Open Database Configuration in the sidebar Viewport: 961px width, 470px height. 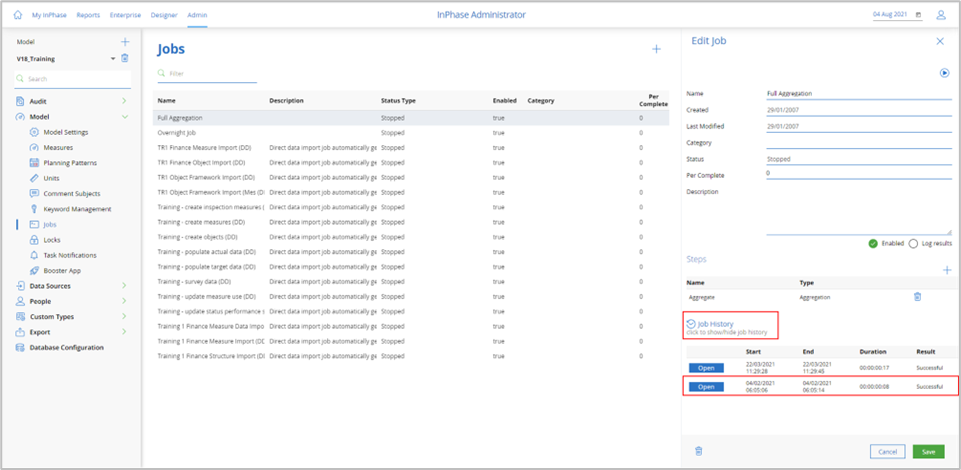point(67,347)
